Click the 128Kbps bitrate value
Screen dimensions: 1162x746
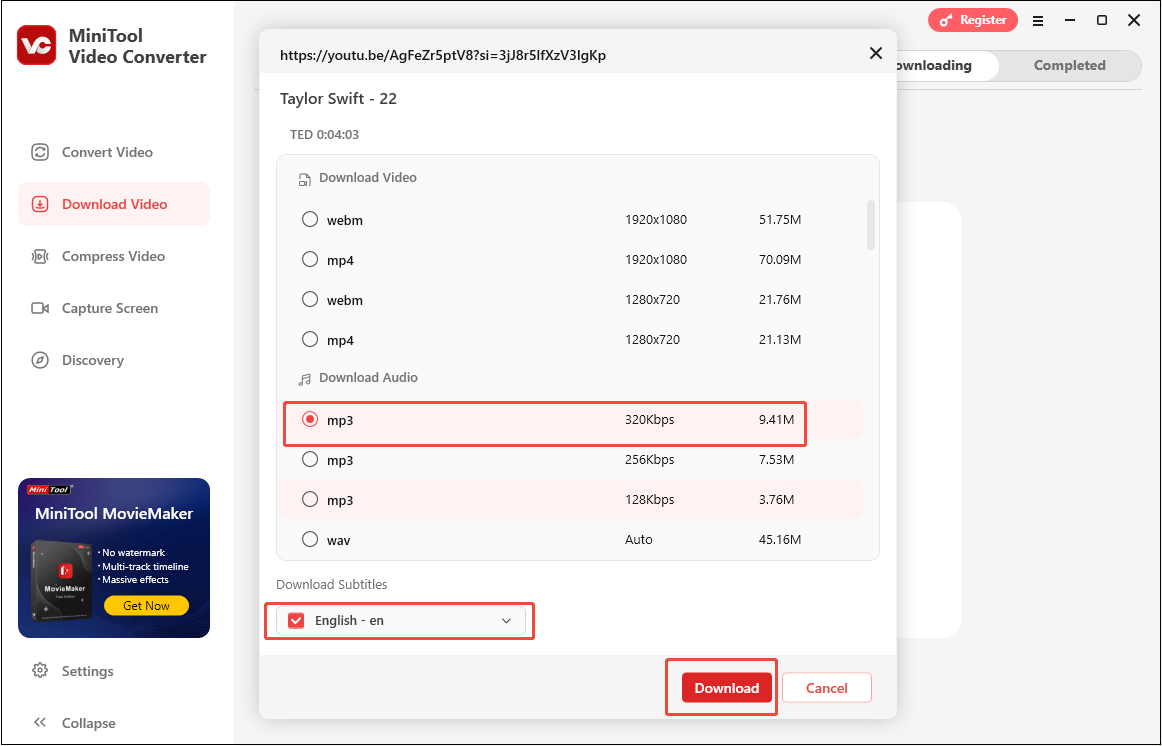[x=649, y=499]
